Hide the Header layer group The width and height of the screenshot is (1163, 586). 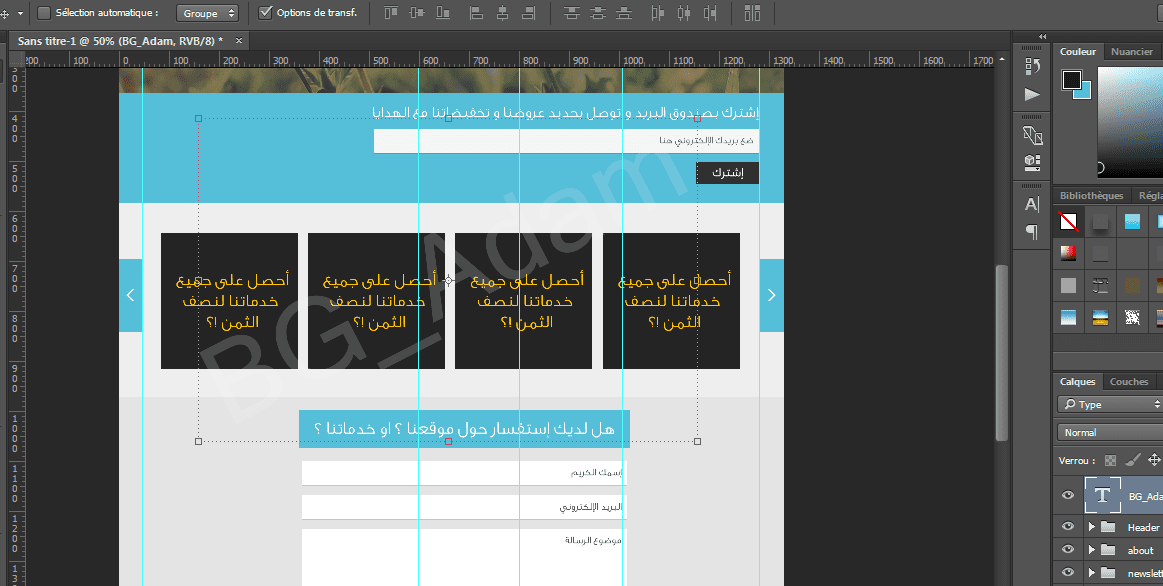[x=1068, y=527]
